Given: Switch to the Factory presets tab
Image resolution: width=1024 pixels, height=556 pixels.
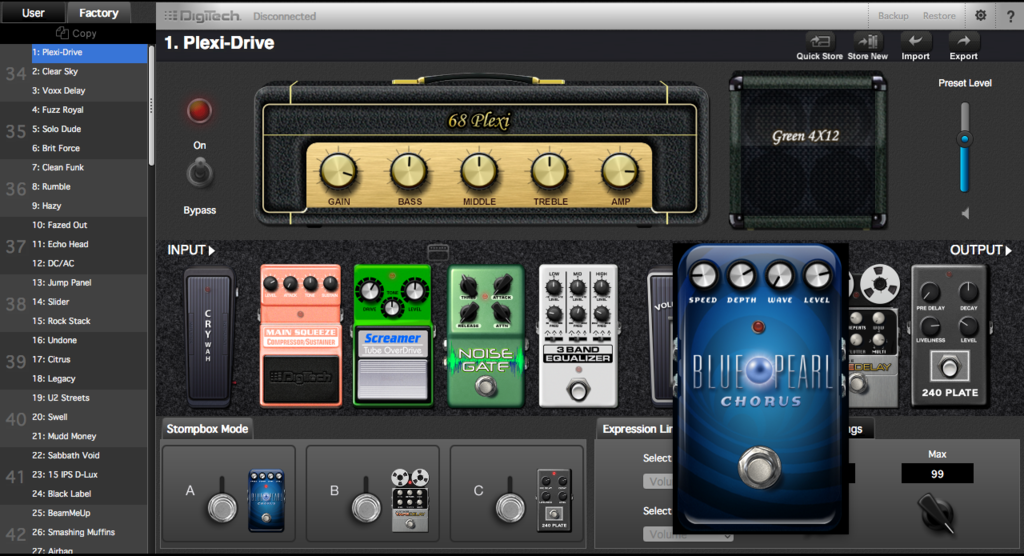Looking at the screenshot, I should [99, 12].
